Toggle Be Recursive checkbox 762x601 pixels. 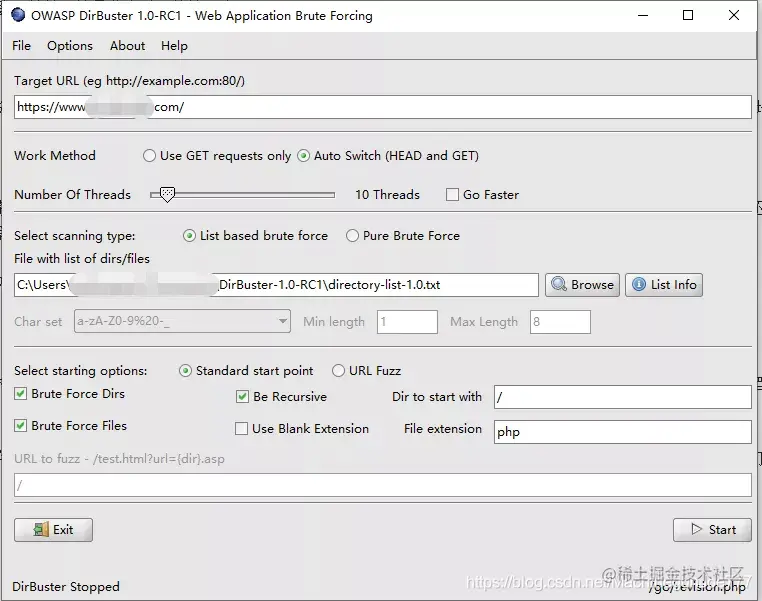(242, 396)
